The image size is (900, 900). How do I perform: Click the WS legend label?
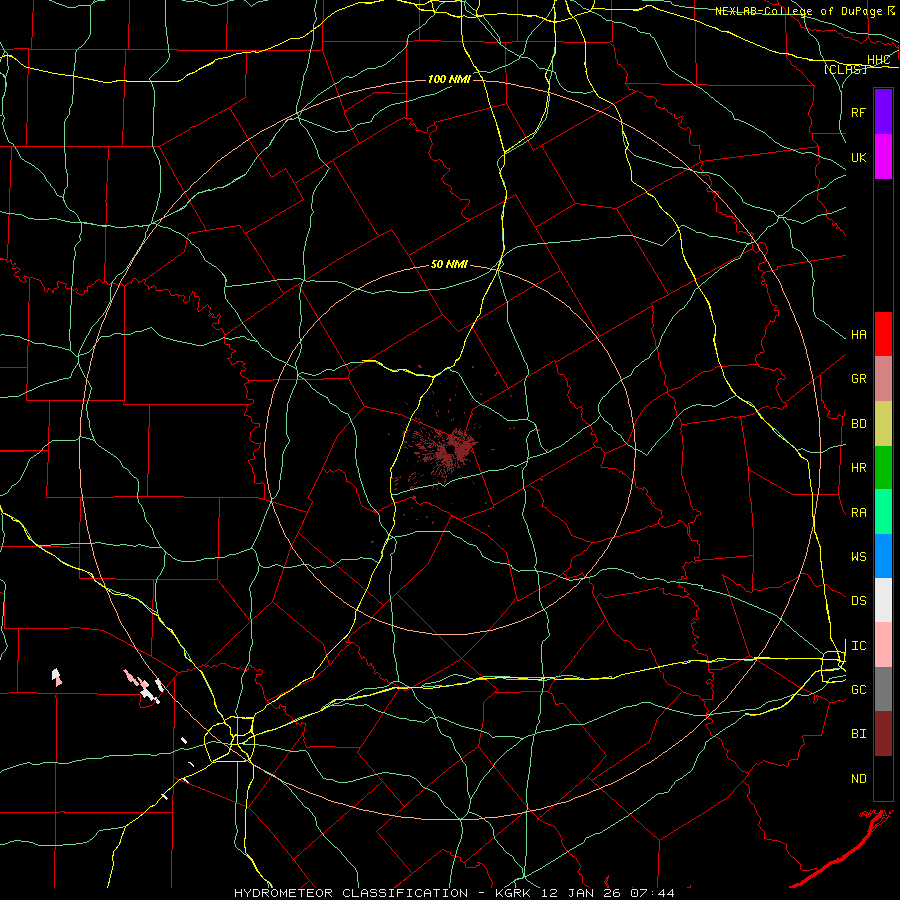pyautogui.click(x=858, y=557)
